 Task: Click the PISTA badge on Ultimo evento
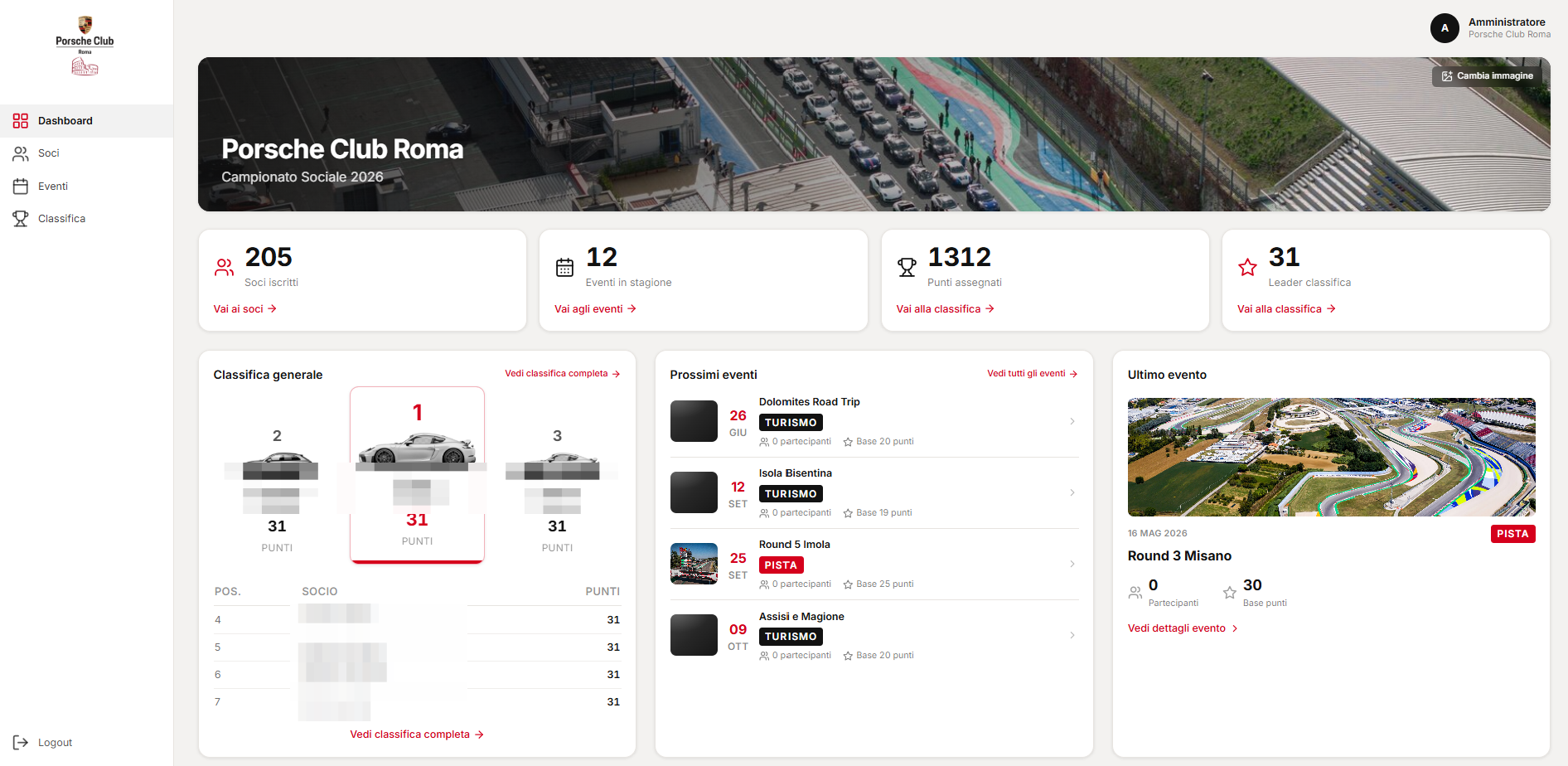click(1512, 534)
